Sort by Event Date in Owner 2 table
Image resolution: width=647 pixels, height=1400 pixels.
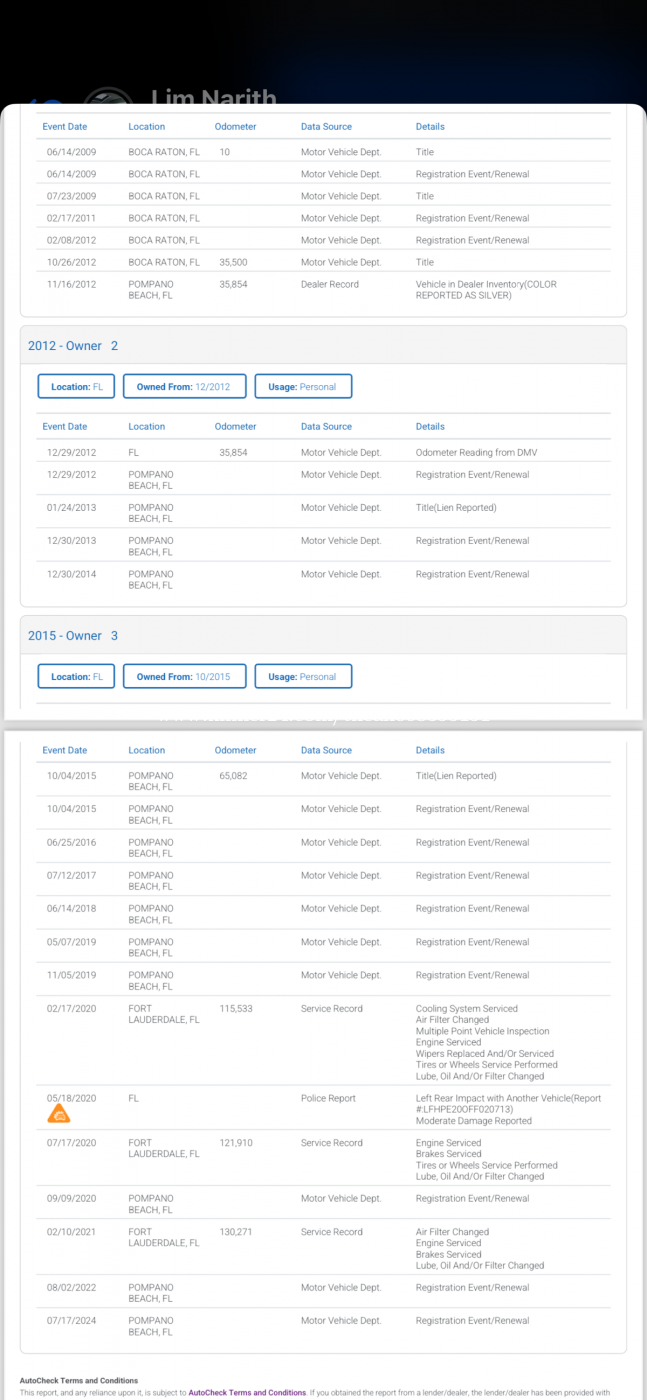click(x=64, y=427)
